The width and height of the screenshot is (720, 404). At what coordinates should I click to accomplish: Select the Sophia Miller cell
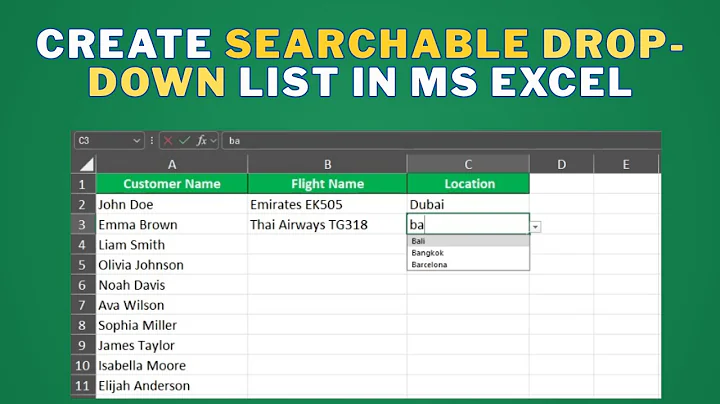[172, 325]
